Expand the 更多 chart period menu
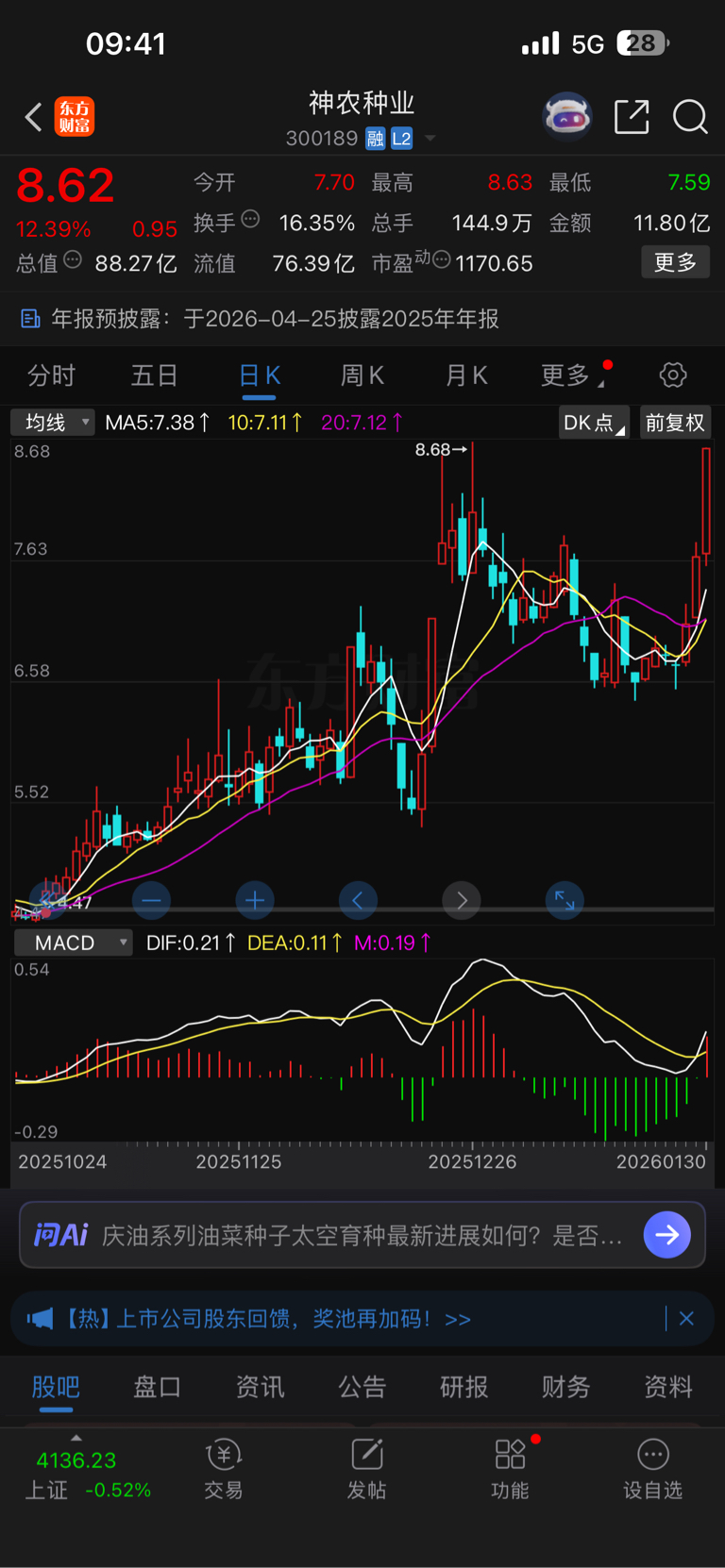The height and width of the screenshot is (1568, 725). 572,375
